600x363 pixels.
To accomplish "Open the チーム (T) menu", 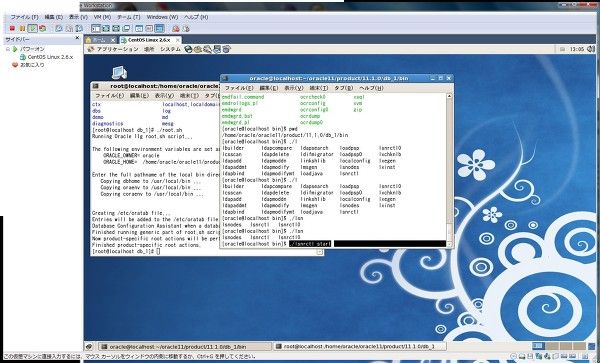I will (x=129, y=17).
